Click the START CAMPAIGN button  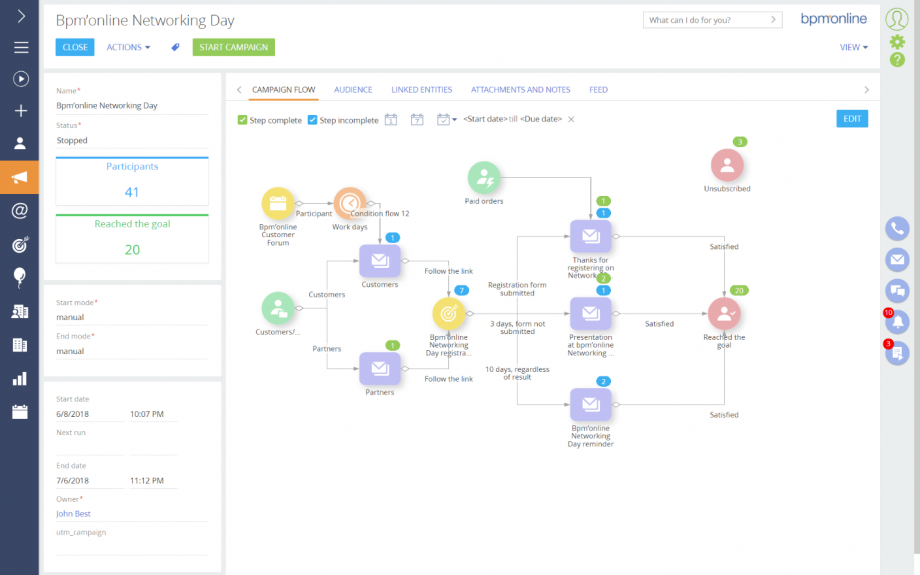pyautogui.click(x=234, y=47)
